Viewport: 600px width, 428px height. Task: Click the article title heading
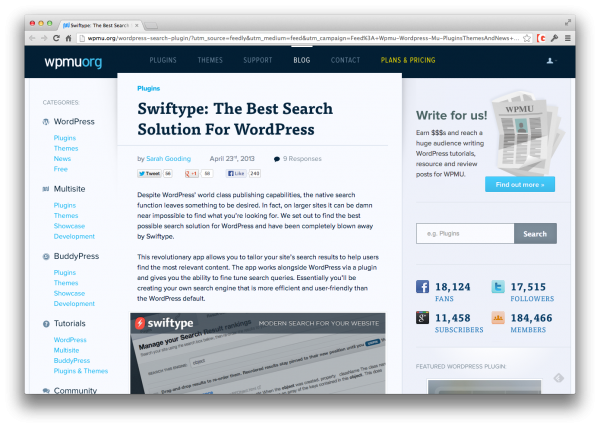pos(235,119)
